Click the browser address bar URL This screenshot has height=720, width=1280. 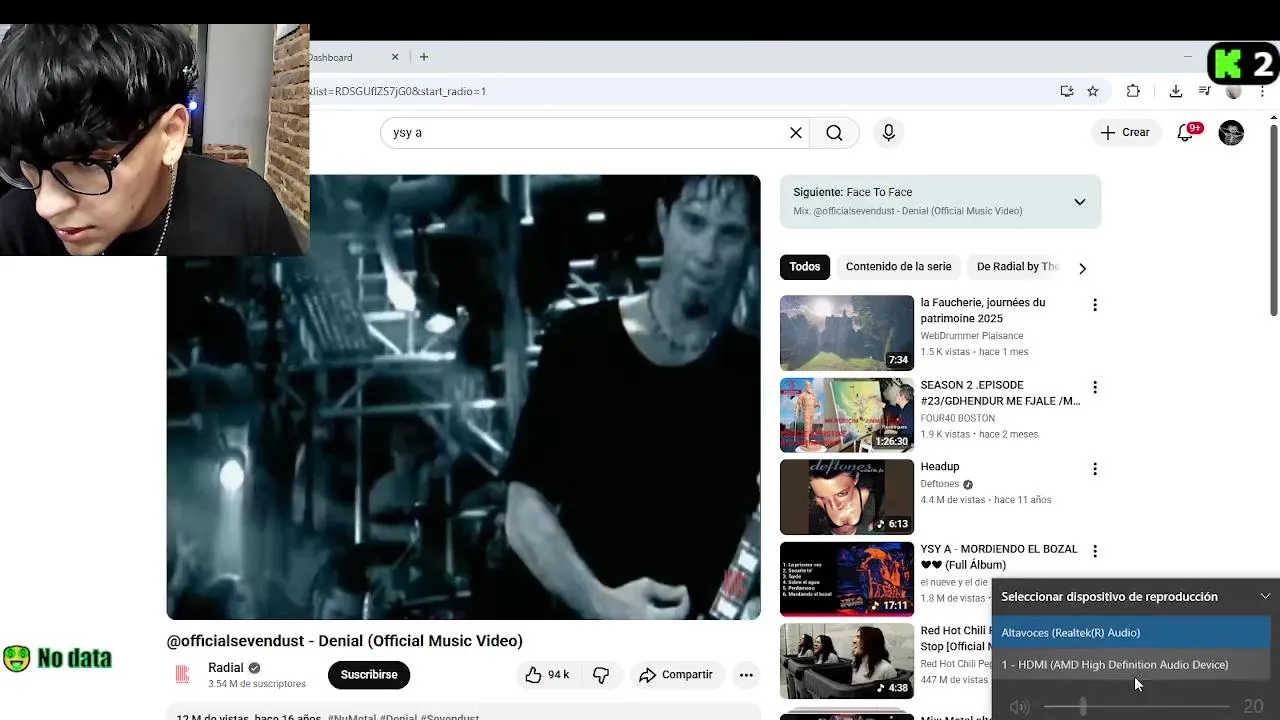(398, 91)
